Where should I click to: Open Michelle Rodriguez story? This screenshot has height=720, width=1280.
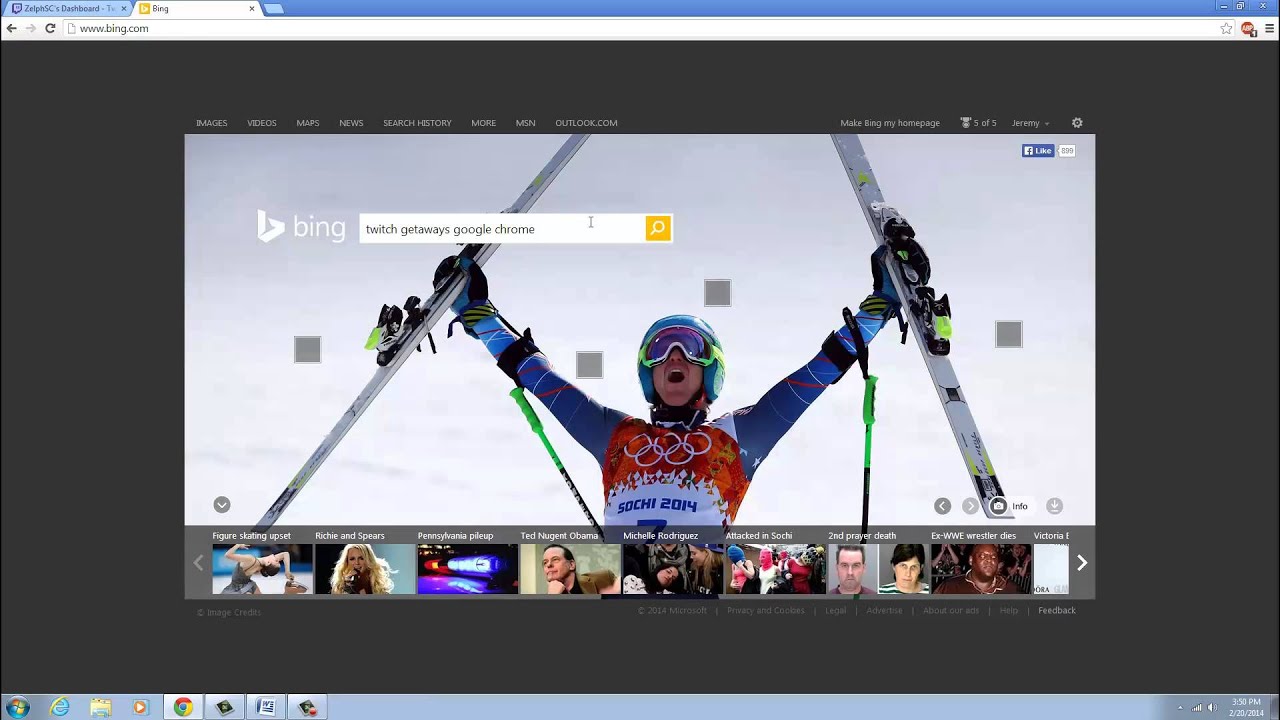tap(673, 563)
